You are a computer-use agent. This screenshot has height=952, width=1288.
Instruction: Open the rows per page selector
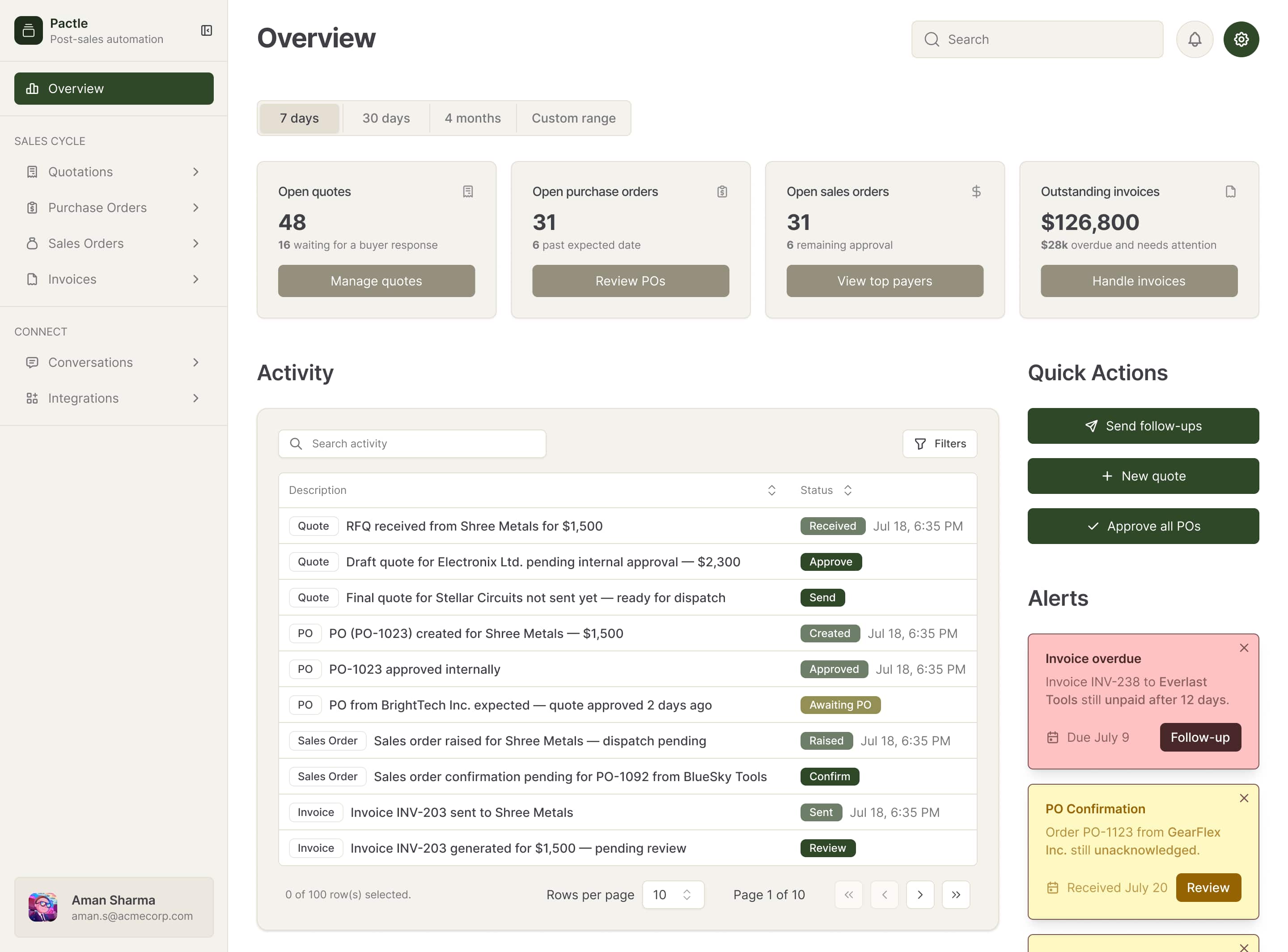pos(673,894)
